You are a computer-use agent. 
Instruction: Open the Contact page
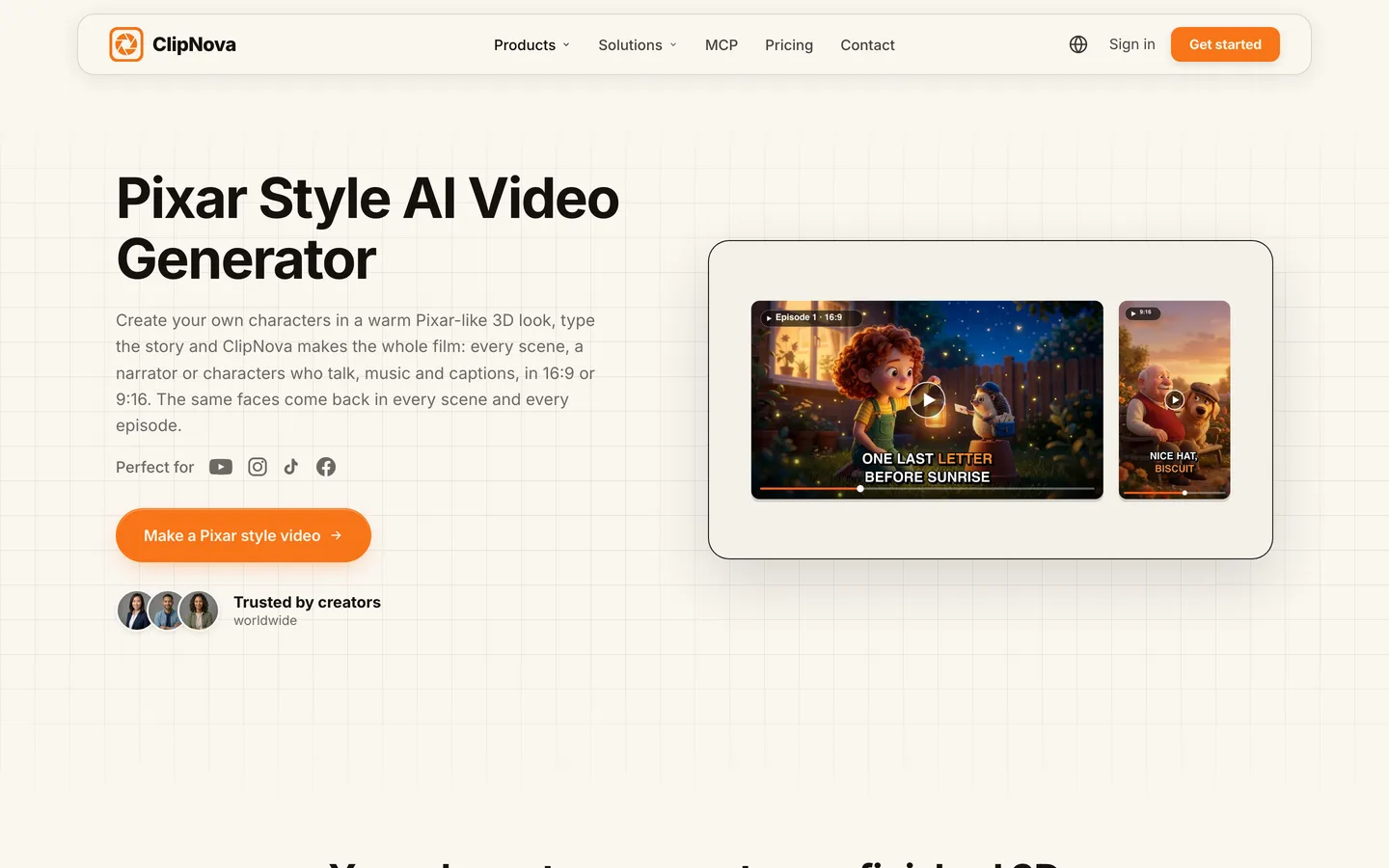867,44
